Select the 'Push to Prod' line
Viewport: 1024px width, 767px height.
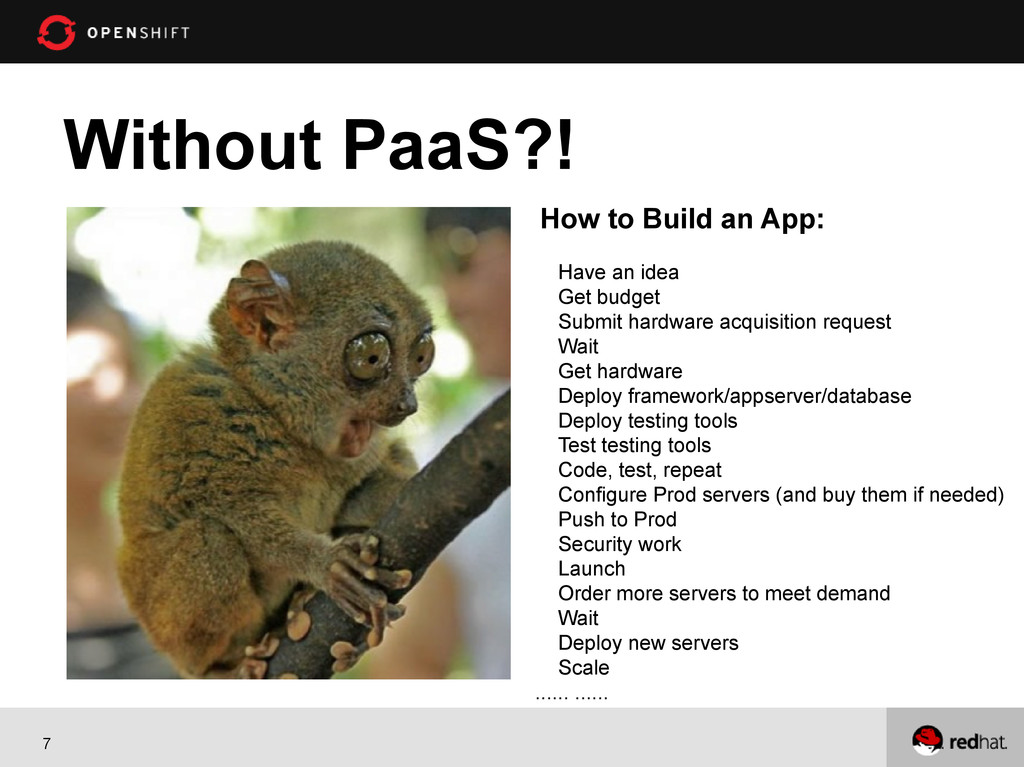pyautogui.click(x=617, y=519)
